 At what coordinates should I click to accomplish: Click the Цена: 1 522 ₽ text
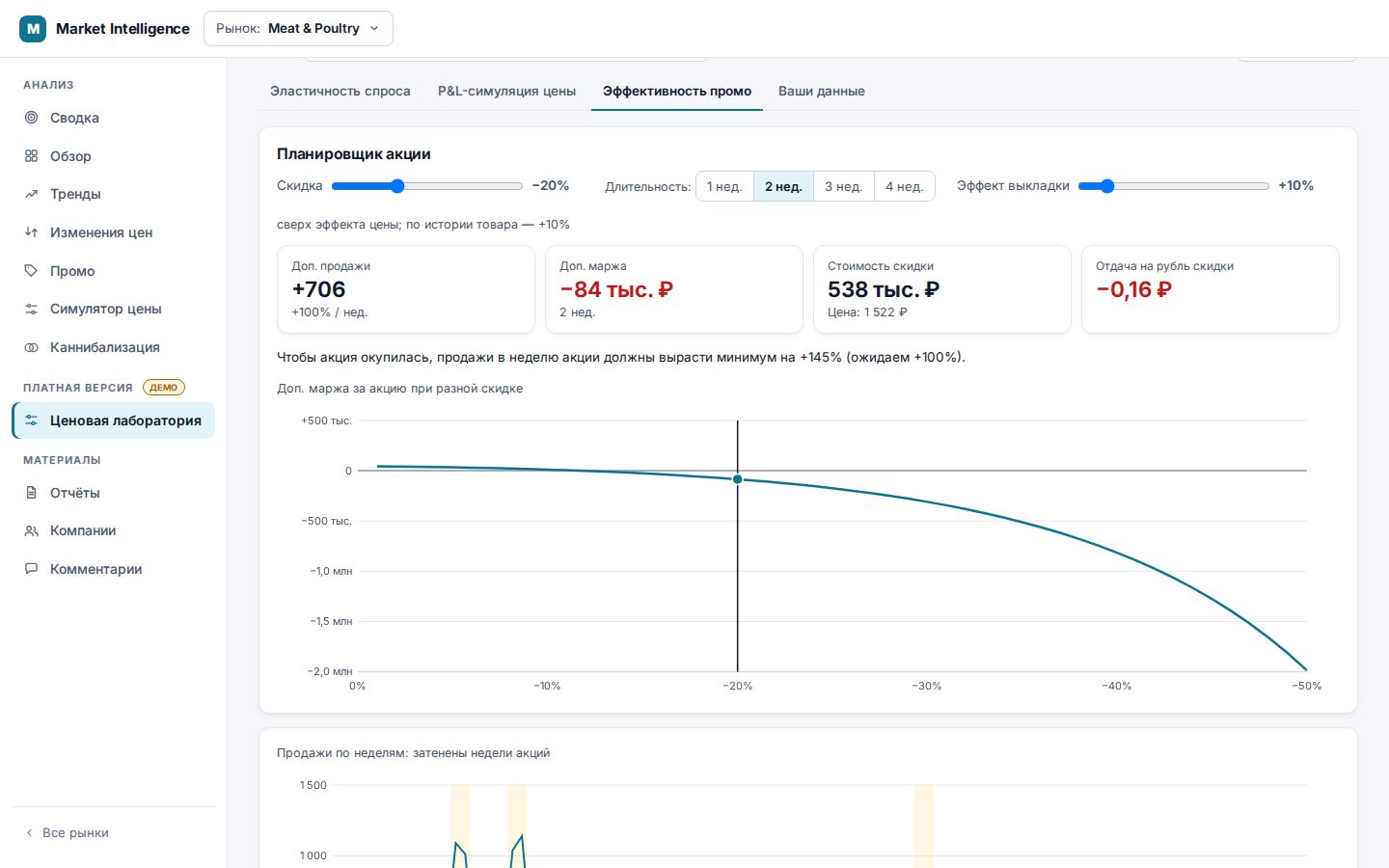[x=867, y=312]
